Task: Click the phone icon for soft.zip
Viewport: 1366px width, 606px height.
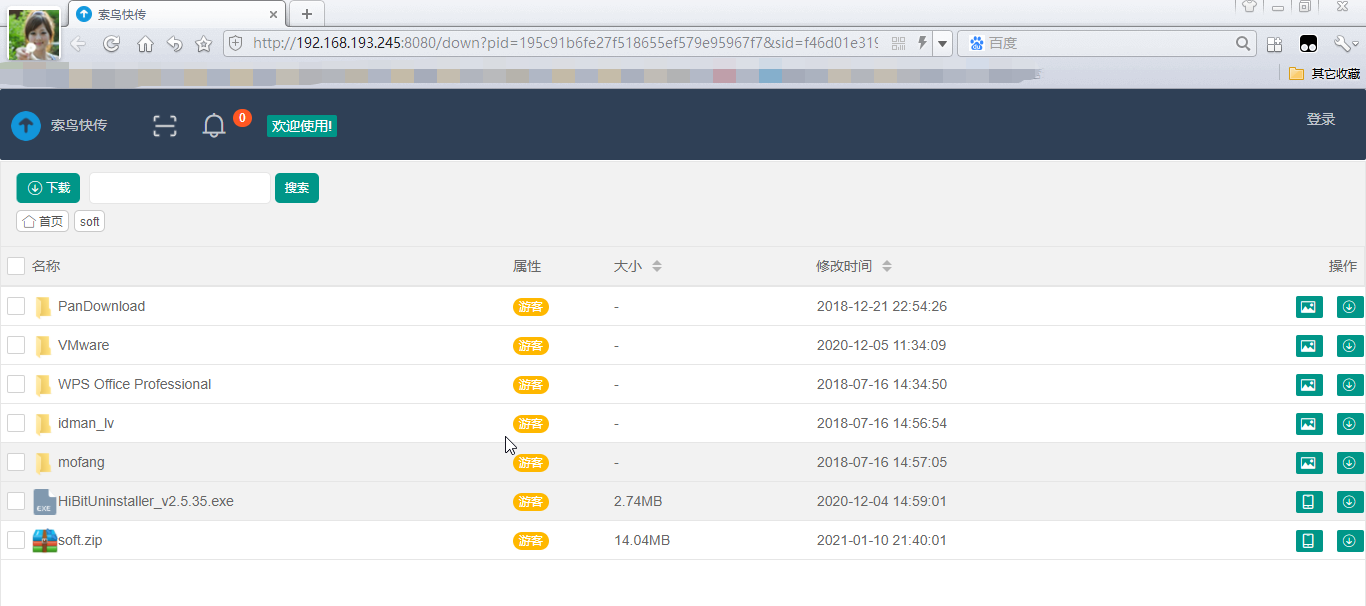Action: click(x=1309, y=541)
